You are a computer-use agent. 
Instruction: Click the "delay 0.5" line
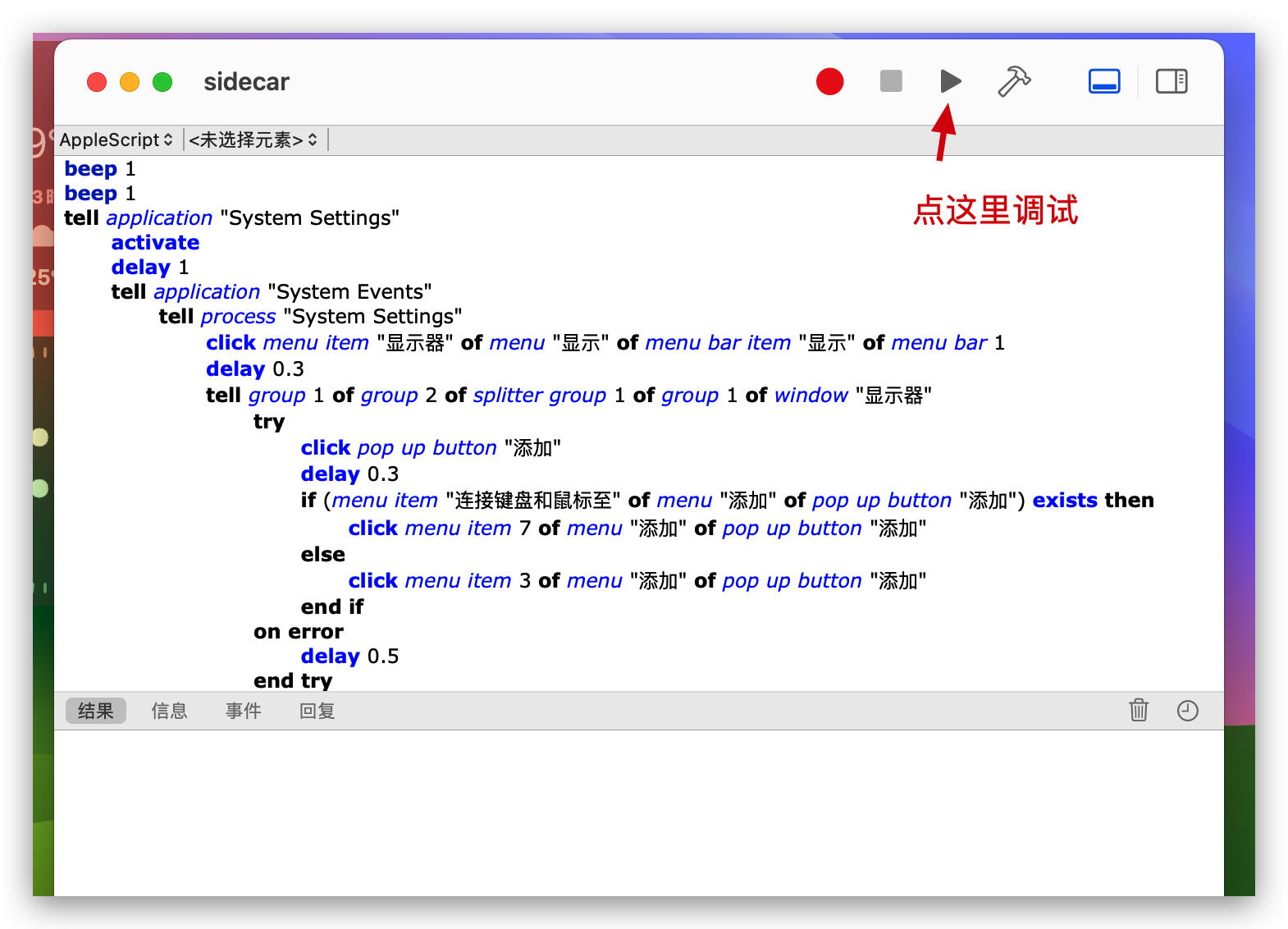350,657
